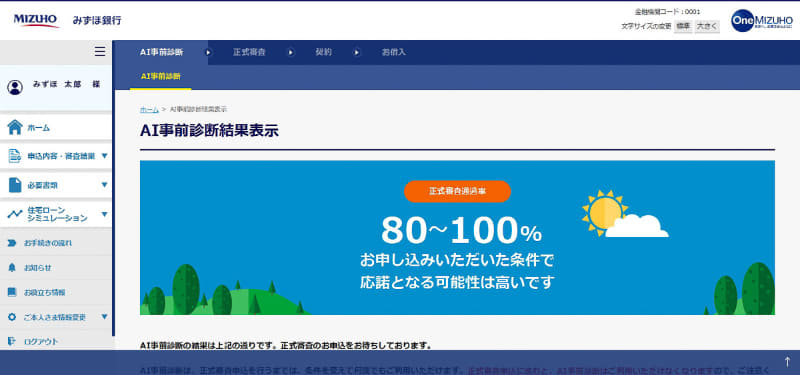This screenshot has height=375, width=800.
Task: Expand ご本人さま情報変更 dropdown arrow
Action: click(x=105, y=317)
